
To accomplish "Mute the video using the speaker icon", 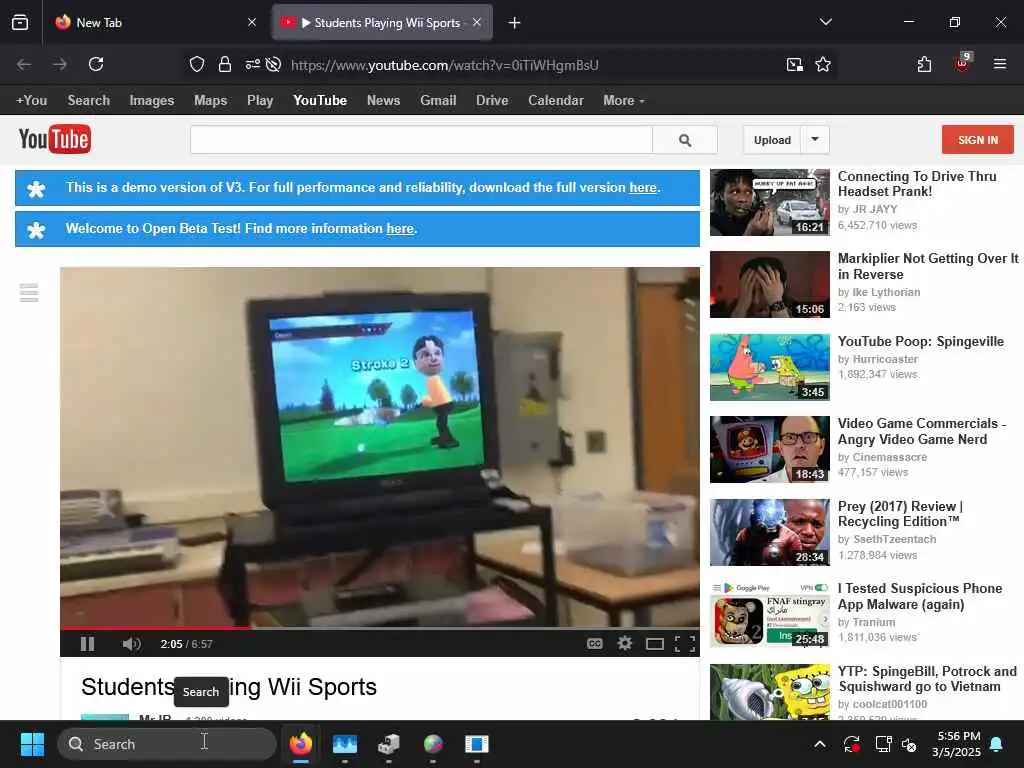I will click(x=131, y=644).
